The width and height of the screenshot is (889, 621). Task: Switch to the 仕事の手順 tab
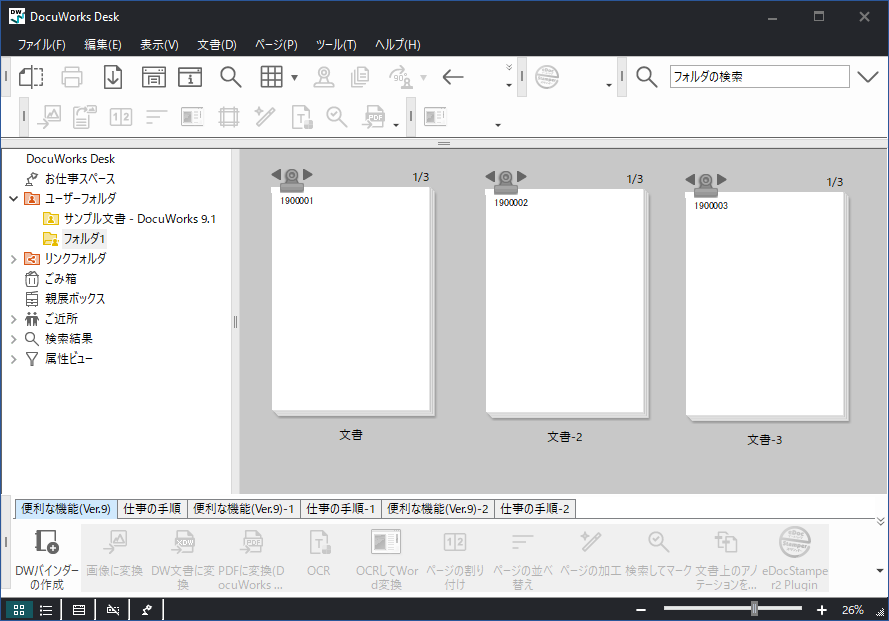click(x=152, y=509)
